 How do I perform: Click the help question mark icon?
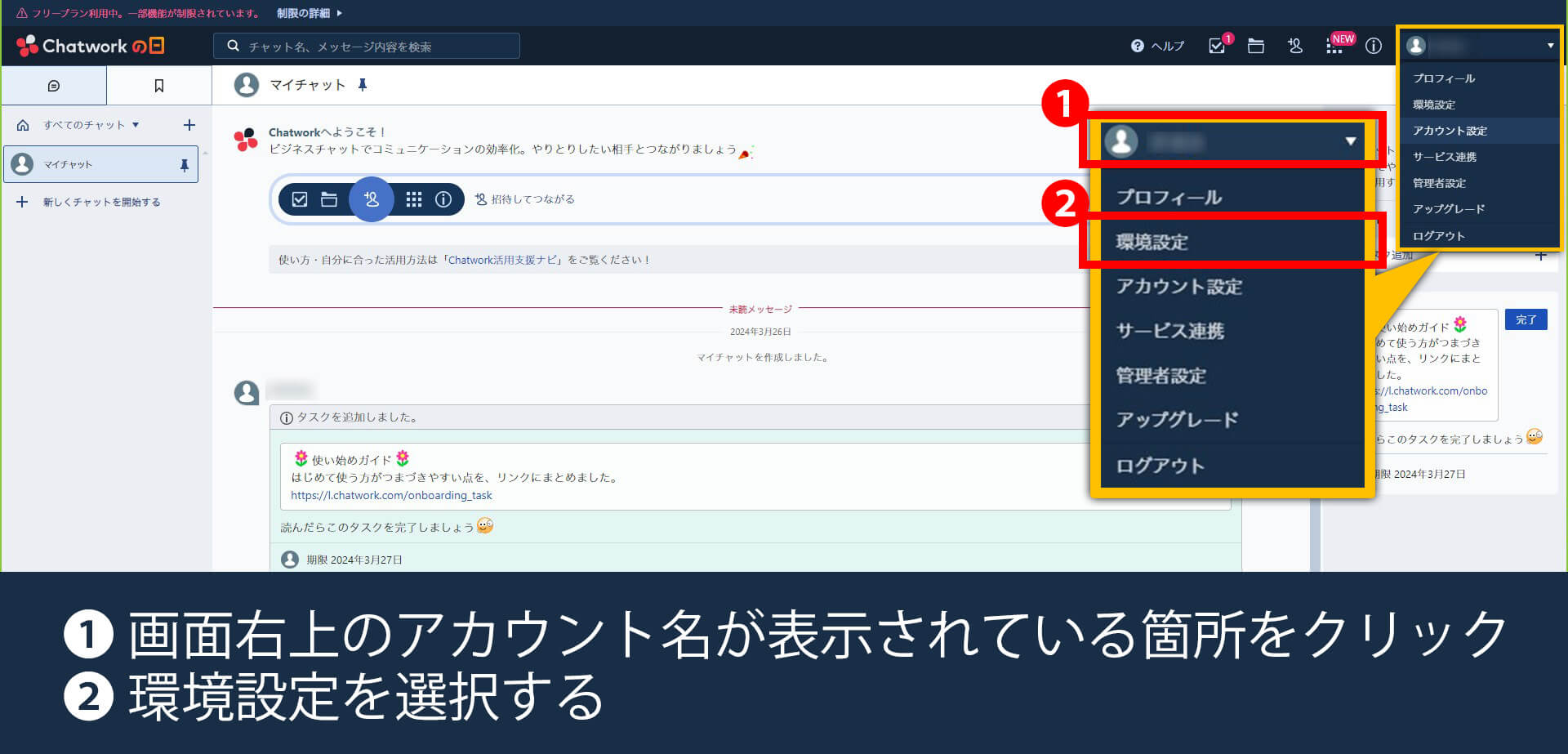click(x=1137, y=46)
